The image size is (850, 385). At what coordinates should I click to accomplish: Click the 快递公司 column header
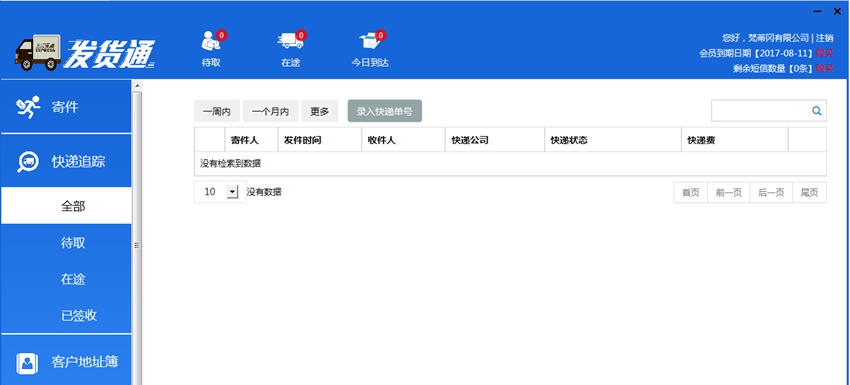point(494,140)
